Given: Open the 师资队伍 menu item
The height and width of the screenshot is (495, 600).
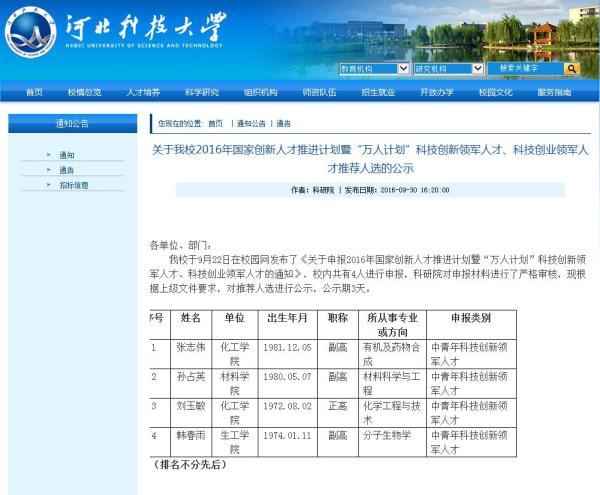Looking at the screenshot, I should tap(319, 92).
